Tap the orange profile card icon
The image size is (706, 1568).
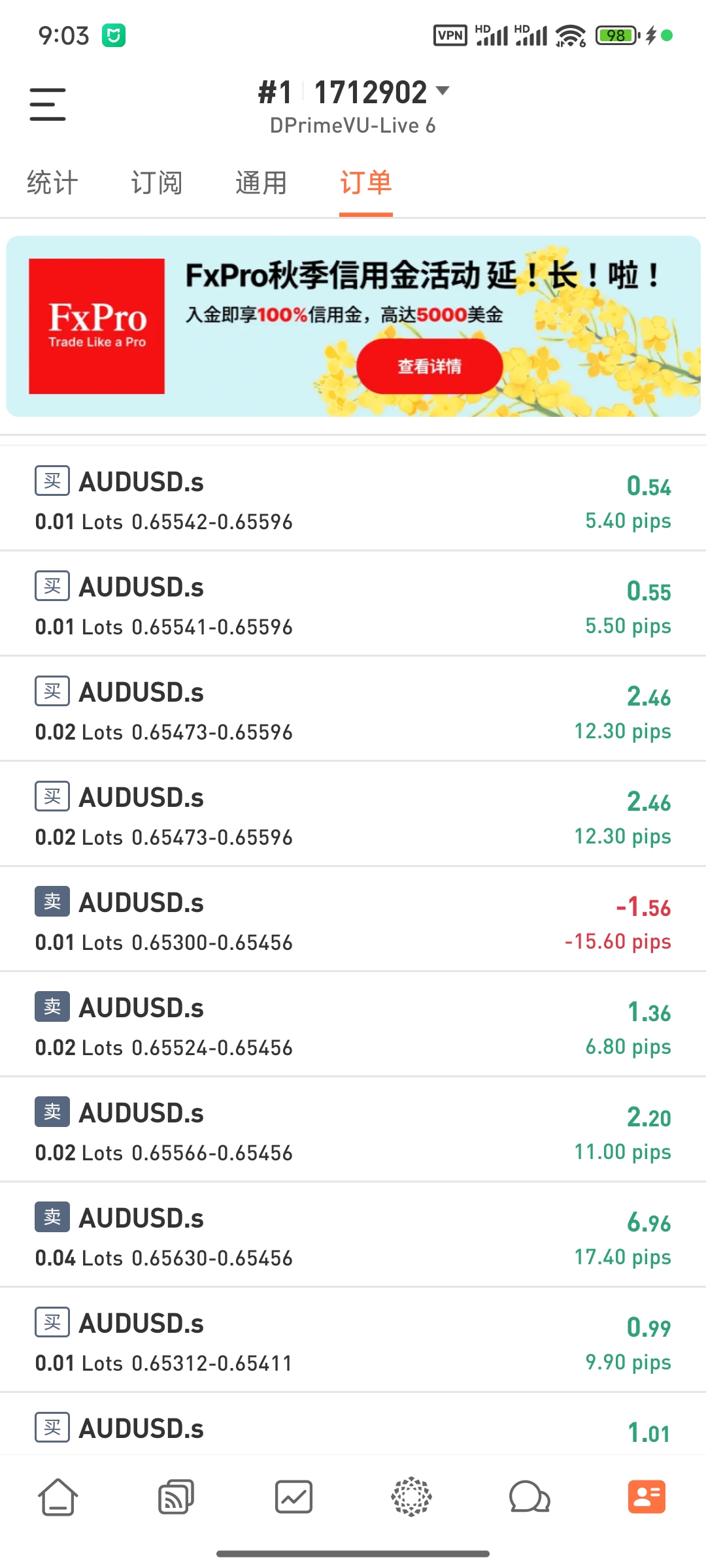[647, 1497]
